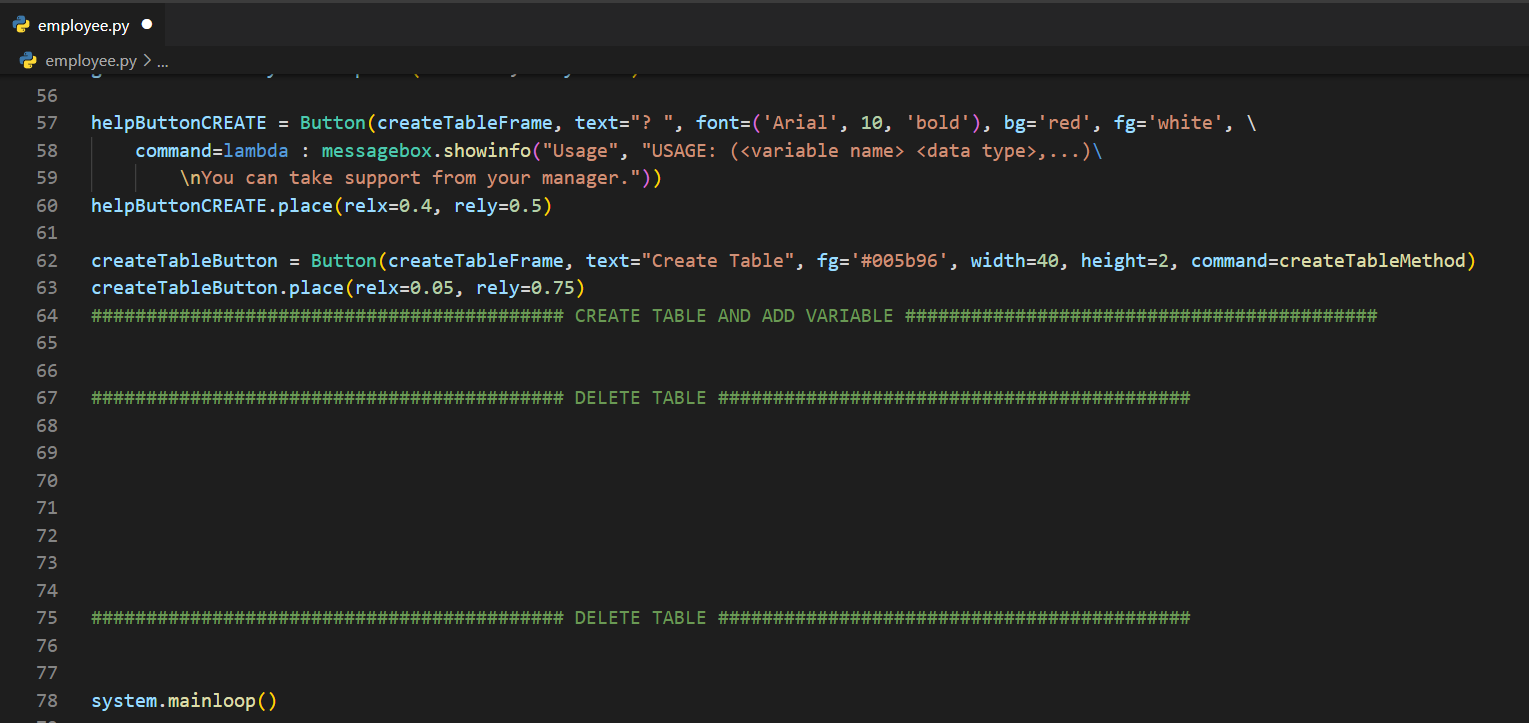Click line number 78 in the gutter
Viewport: 1529px width, 723px height.
[47, 700]
